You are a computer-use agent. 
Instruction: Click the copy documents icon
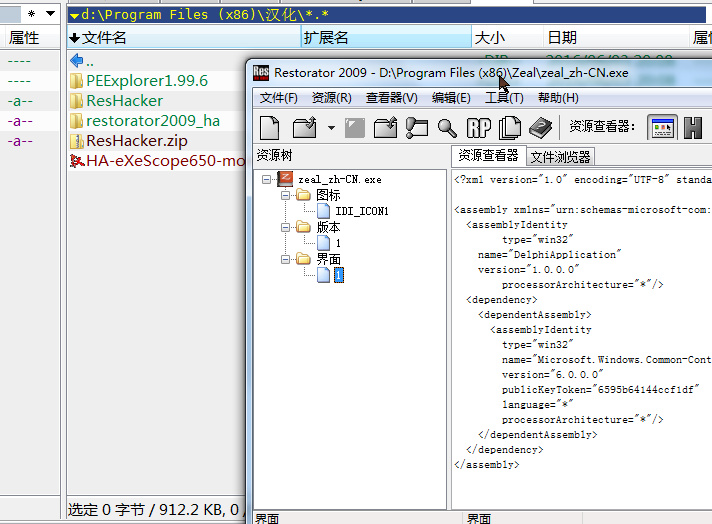tap(510, 128)
